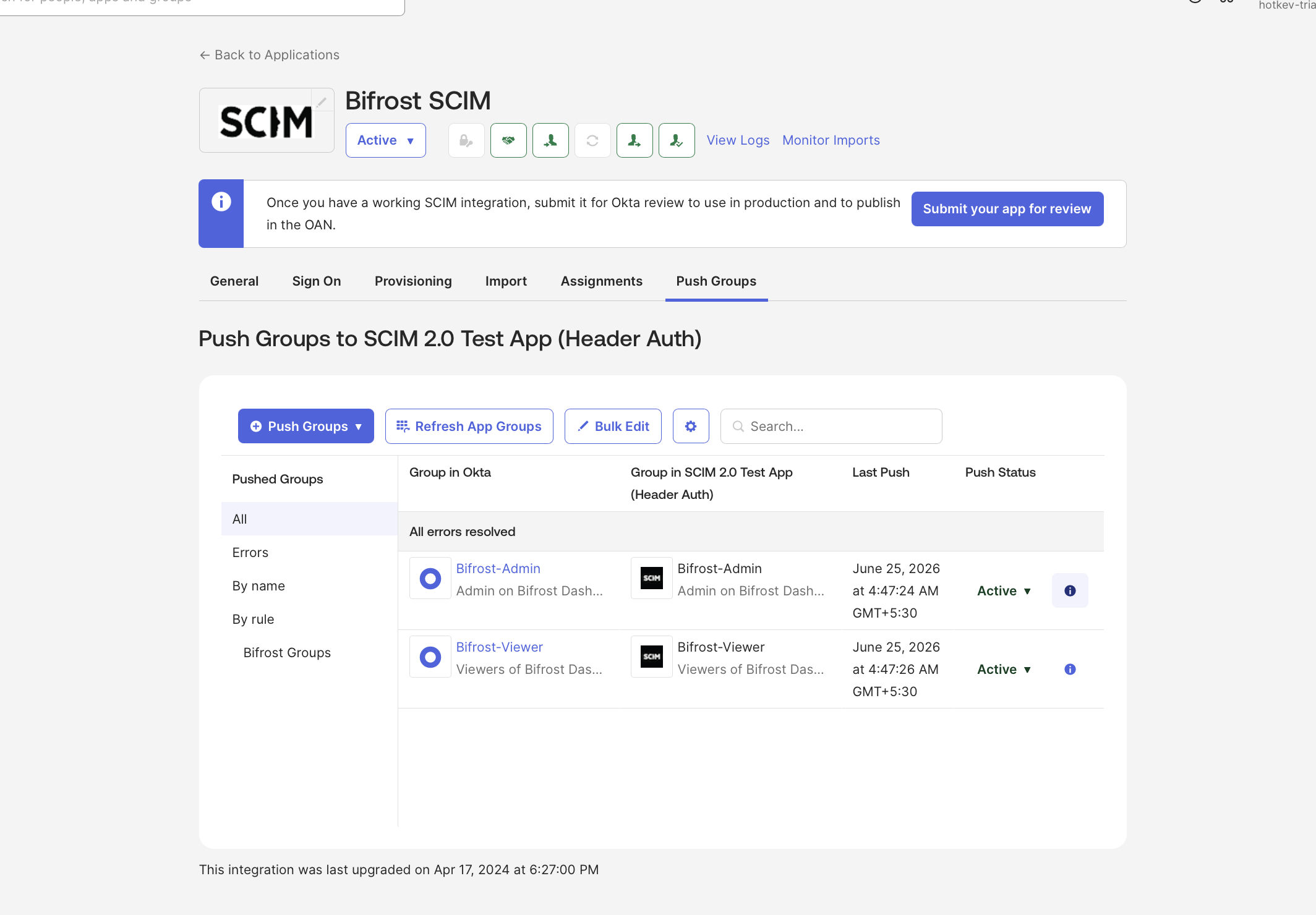
Task: Click the SCIM app logo image
Action: 267,121
